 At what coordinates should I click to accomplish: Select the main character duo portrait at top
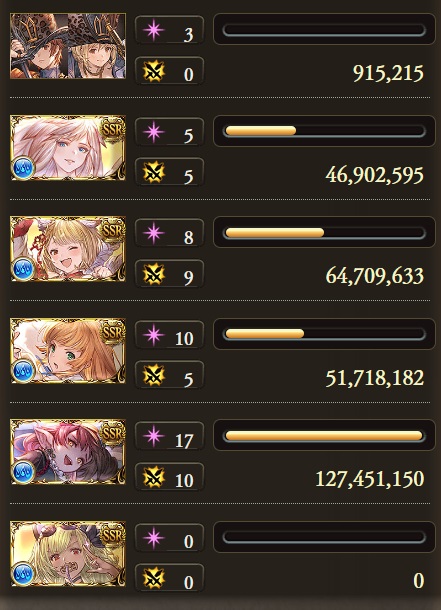[x=68, y=46]
